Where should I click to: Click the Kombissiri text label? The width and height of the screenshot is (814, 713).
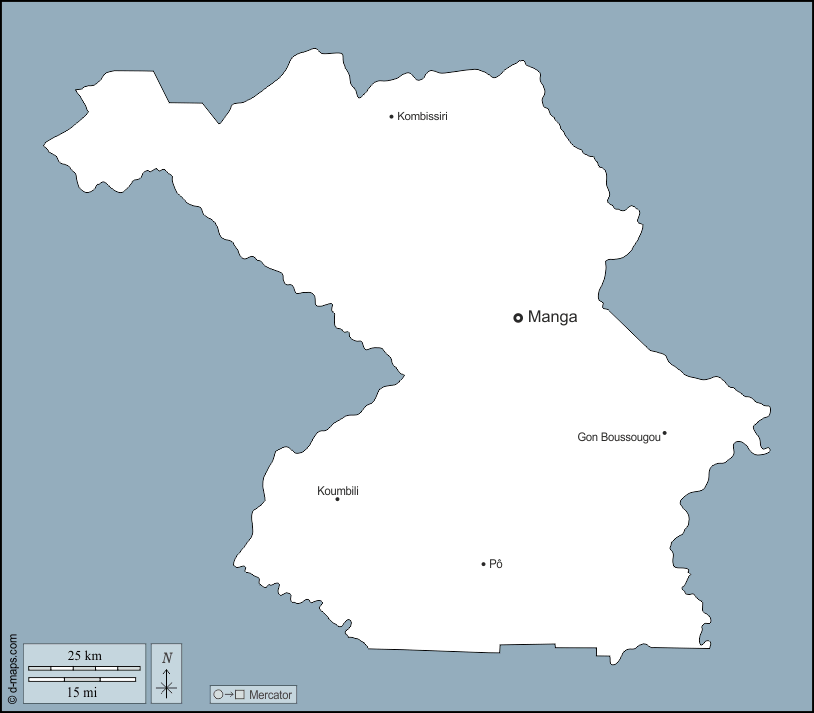[x=422, y=117]
